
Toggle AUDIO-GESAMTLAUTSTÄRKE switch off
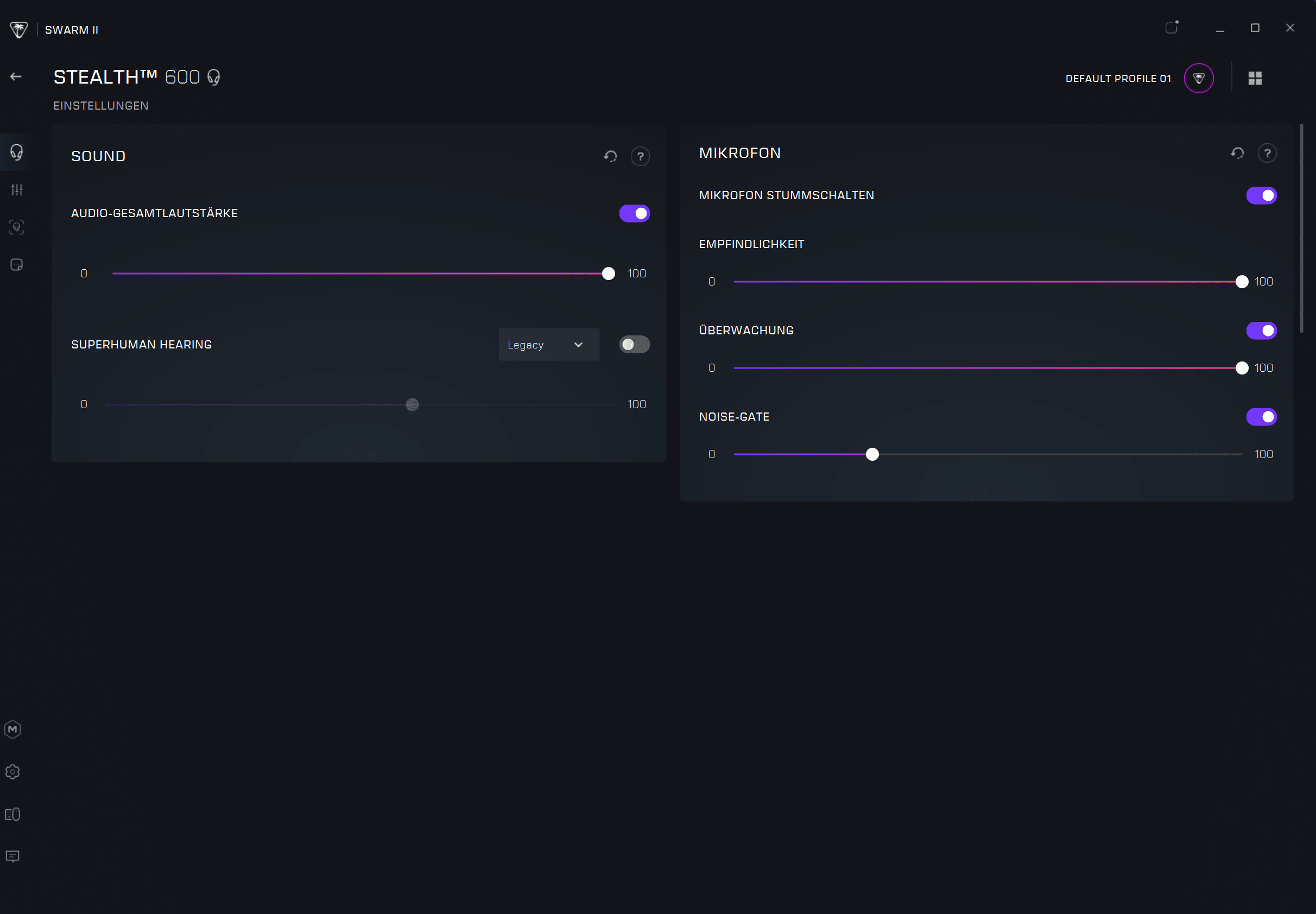(634, 214)
